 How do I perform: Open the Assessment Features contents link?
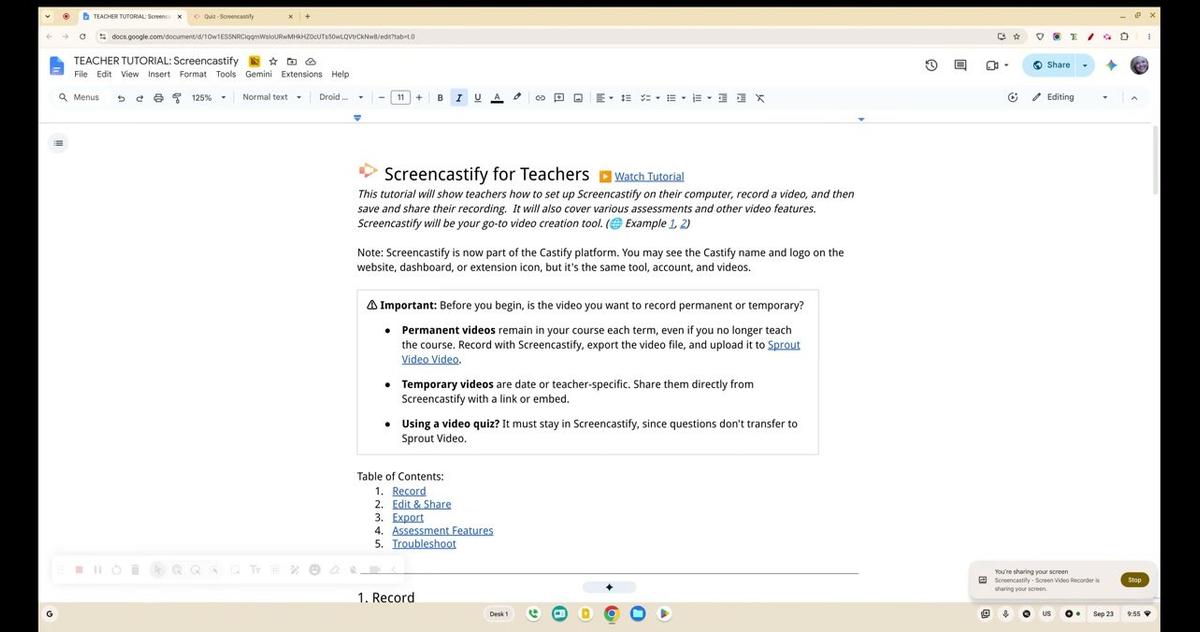coord(443,530)
